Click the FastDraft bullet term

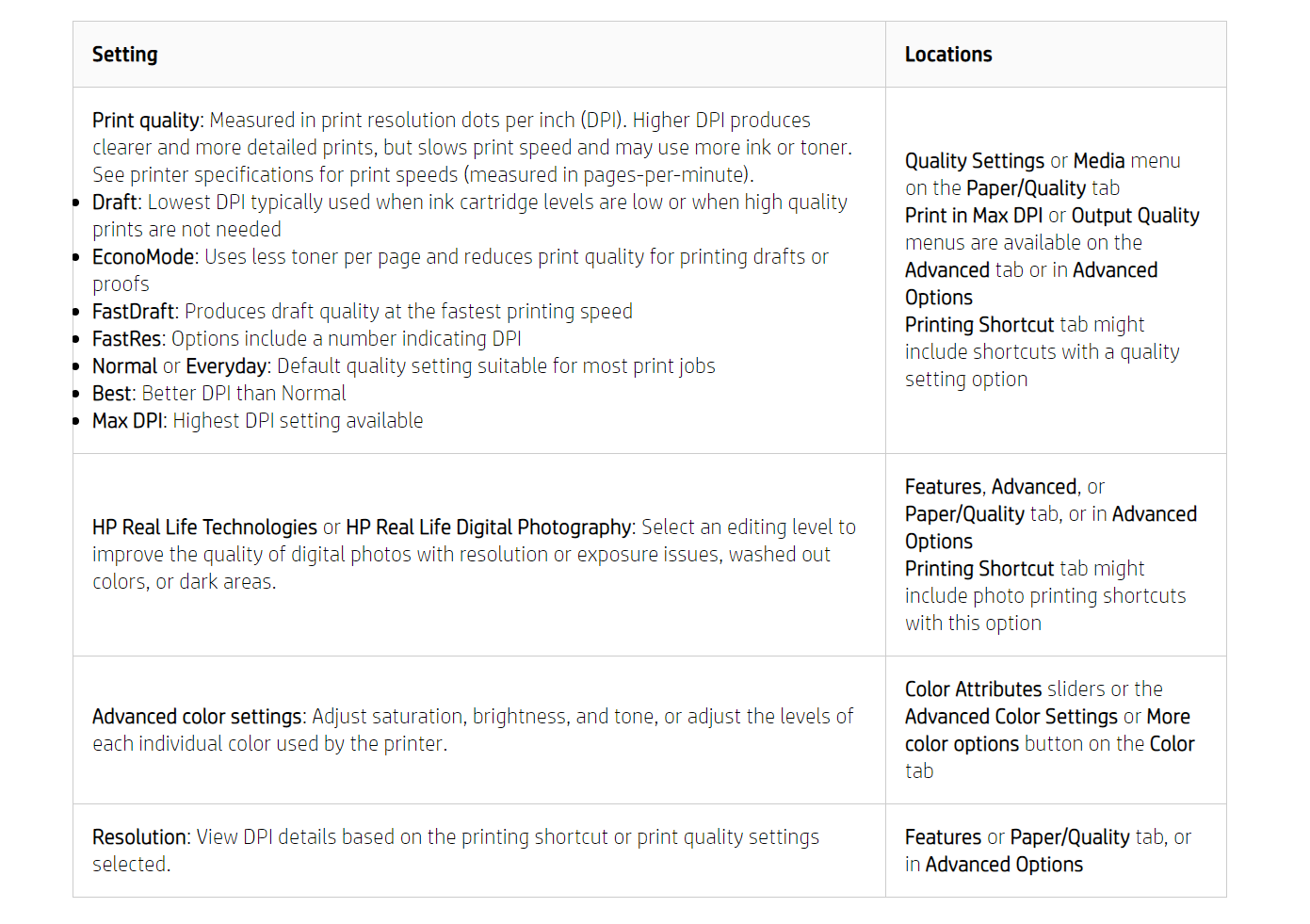[134, 312]
